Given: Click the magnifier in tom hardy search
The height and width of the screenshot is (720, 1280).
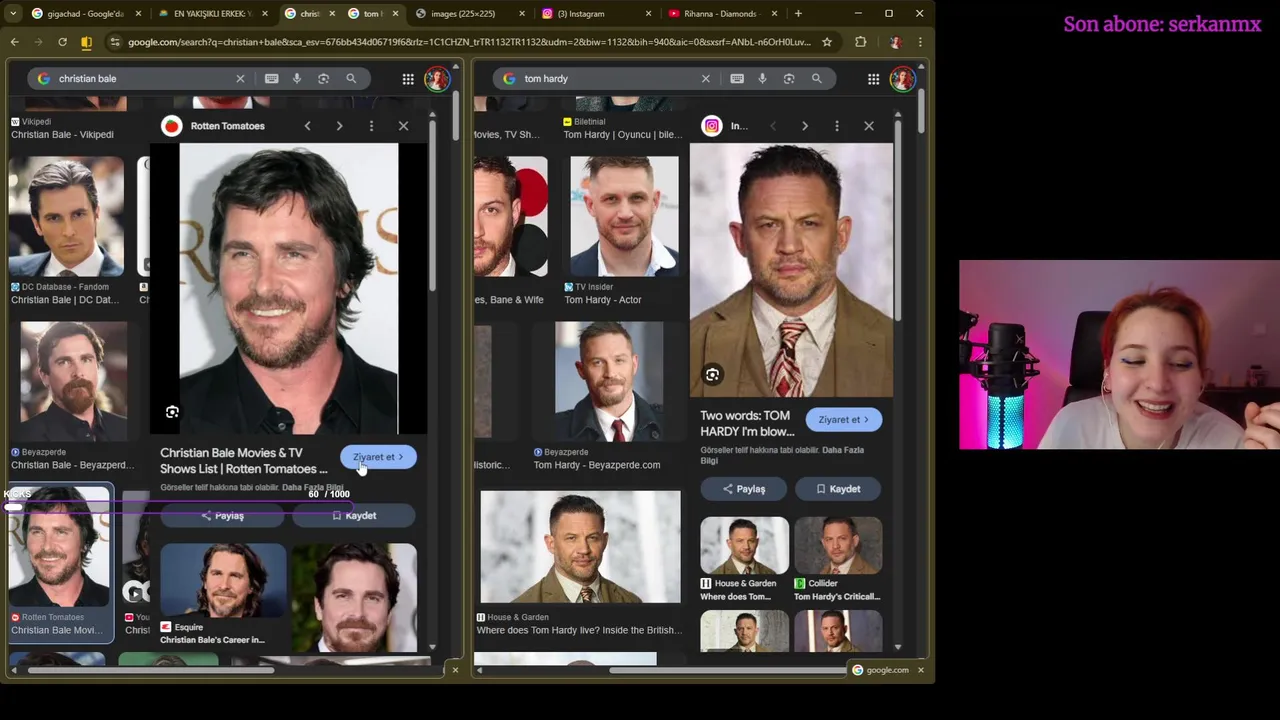Looking at the screenshot, I should pyautogui.click(x=817, y=78).
